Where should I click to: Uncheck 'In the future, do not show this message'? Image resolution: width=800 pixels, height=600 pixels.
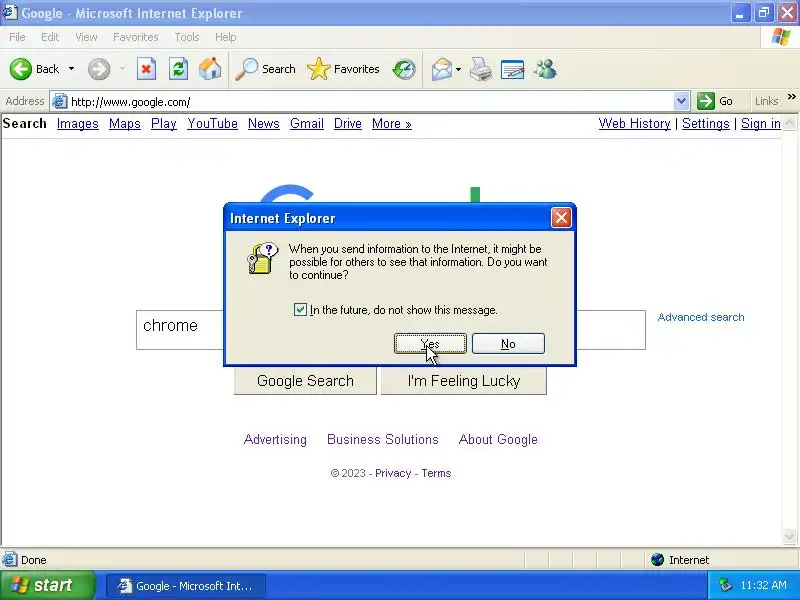[300, 310]
